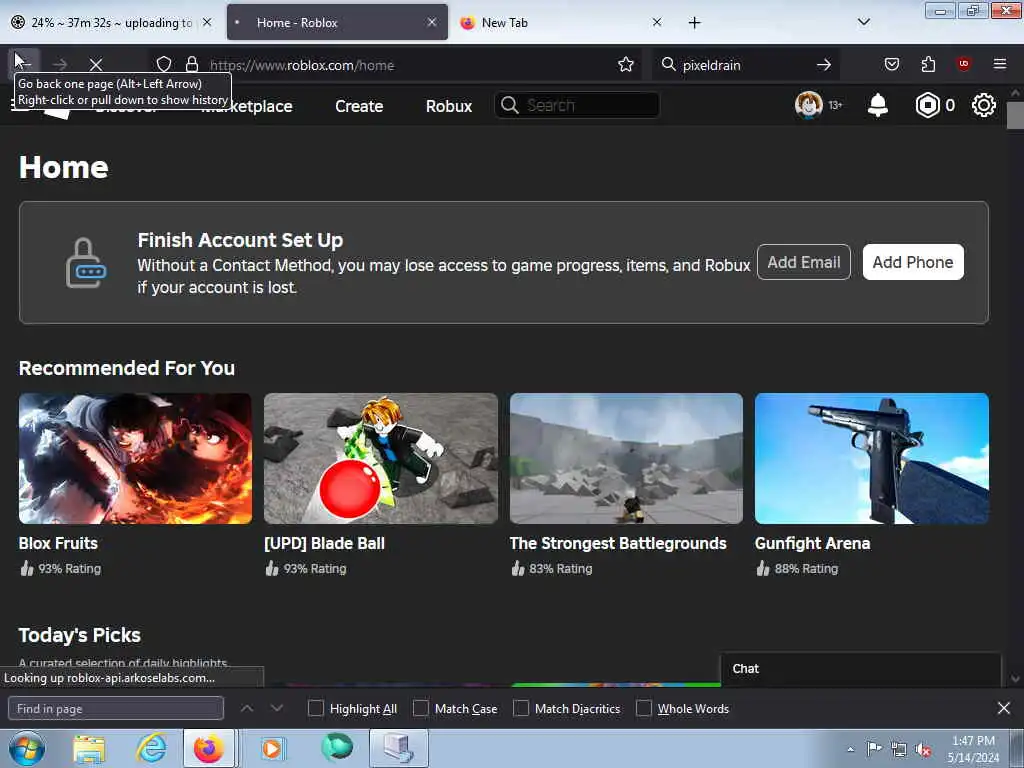Click the search arrow next to pixeldrain
The height and width of the screenshot is (768, 1024).
[x=824, y=65]
